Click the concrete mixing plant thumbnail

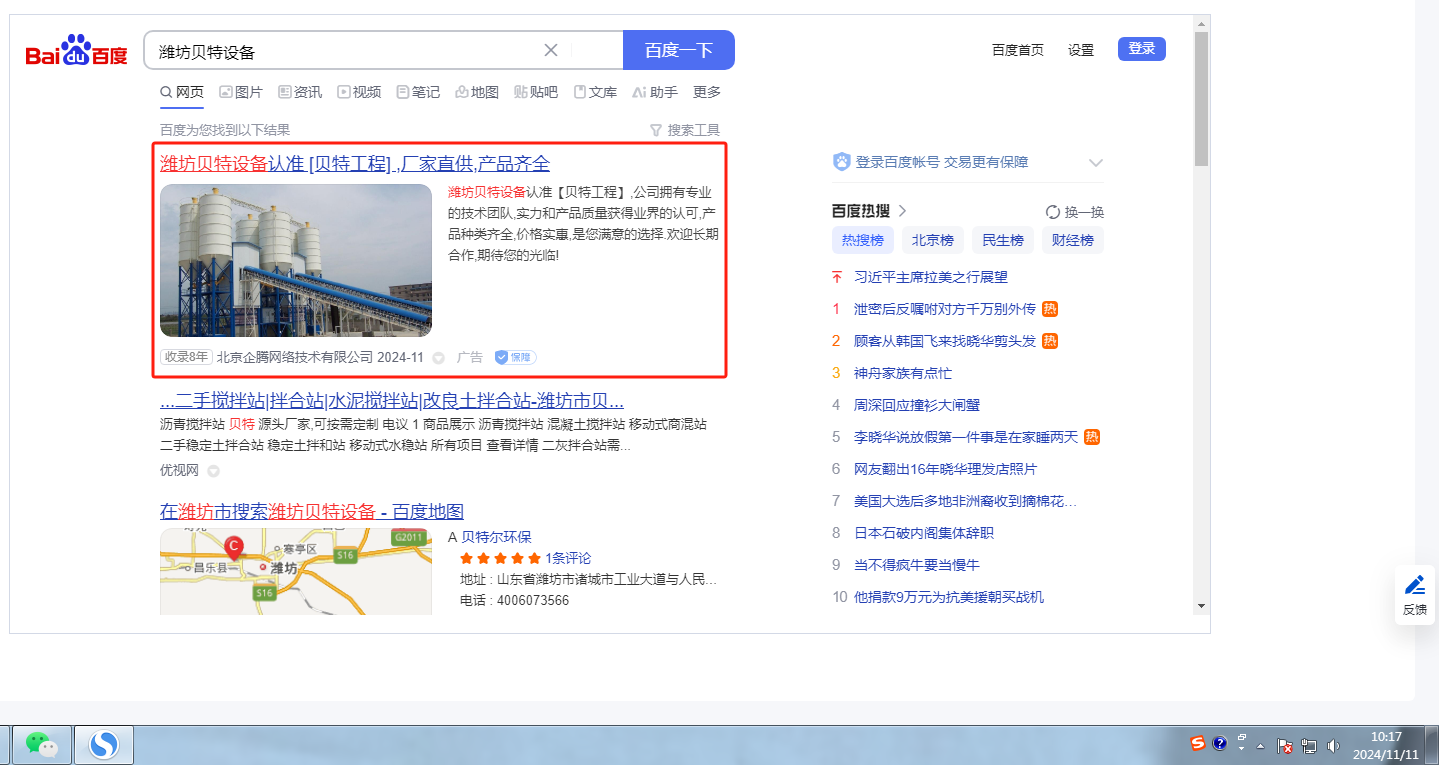(296, 260)
